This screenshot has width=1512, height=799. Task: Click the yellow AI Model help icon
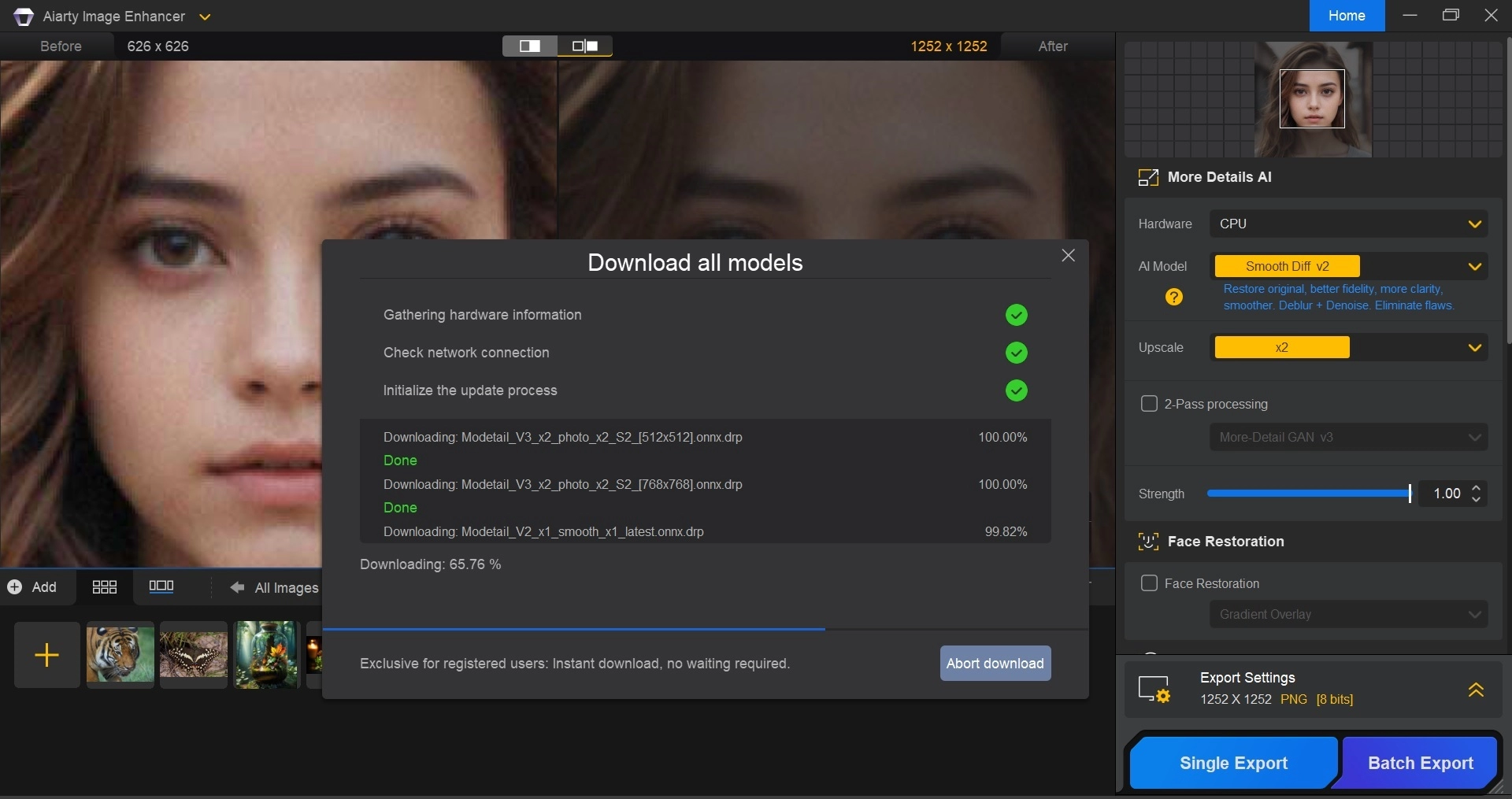[1173, 297]
